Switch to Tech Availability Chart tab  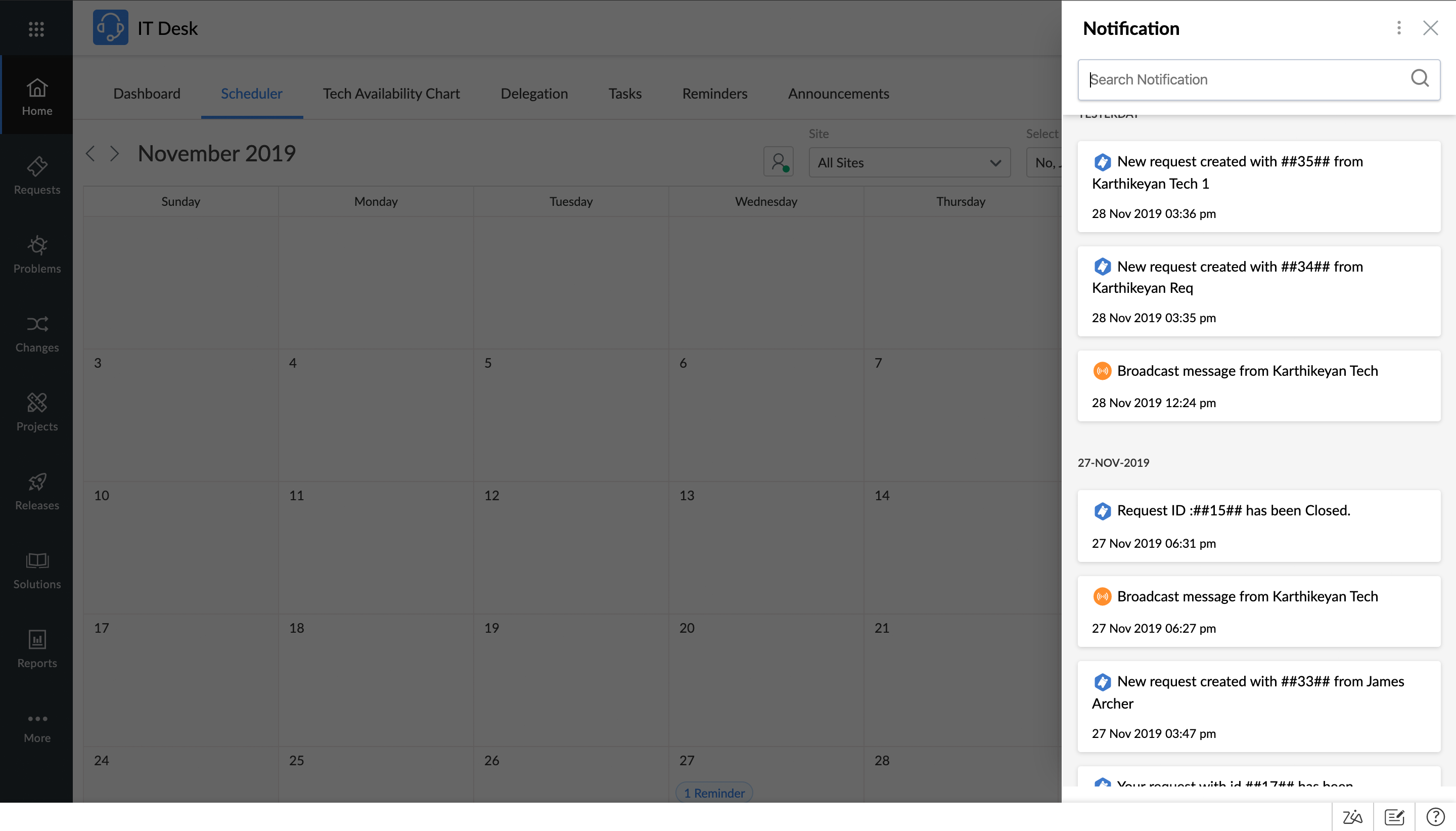pos(391,94)
